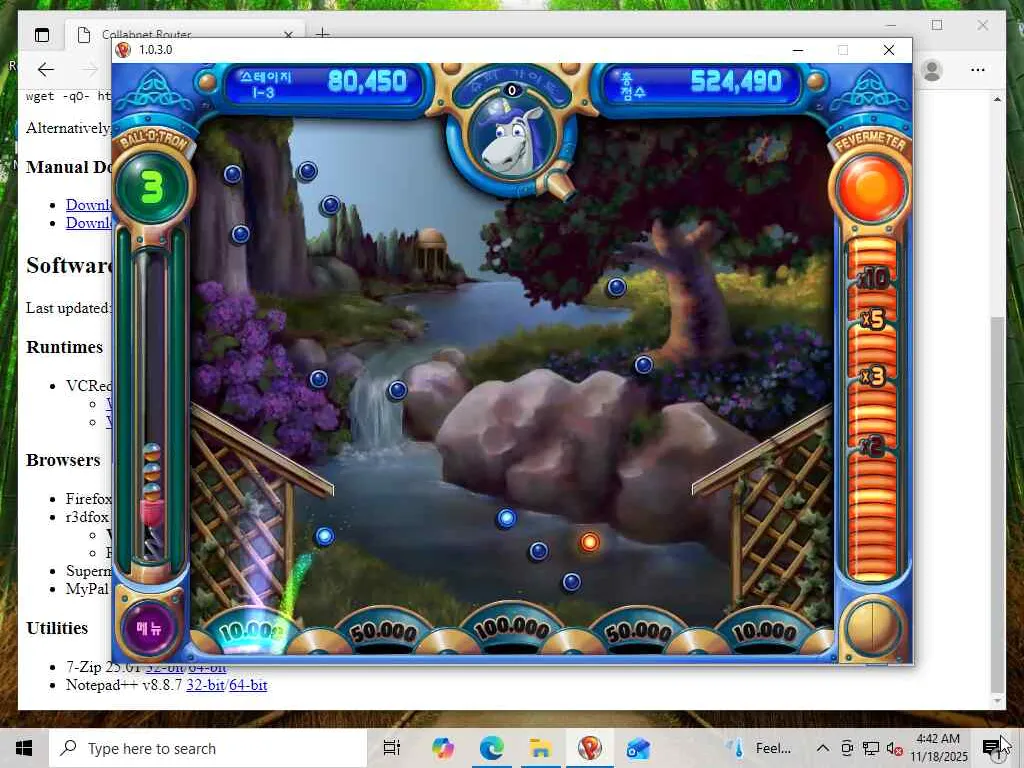The width and height of the screenshot is (1024, 768).
Task: Click the green Ball-O-Tron ball counter
Action: pyautogui.click(x=152, y=188)
